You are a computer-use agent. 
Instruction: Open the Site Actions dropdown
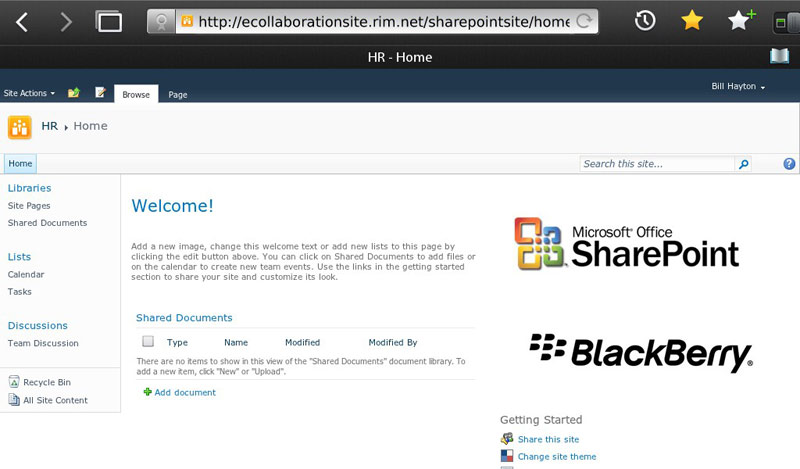(29, 93)
